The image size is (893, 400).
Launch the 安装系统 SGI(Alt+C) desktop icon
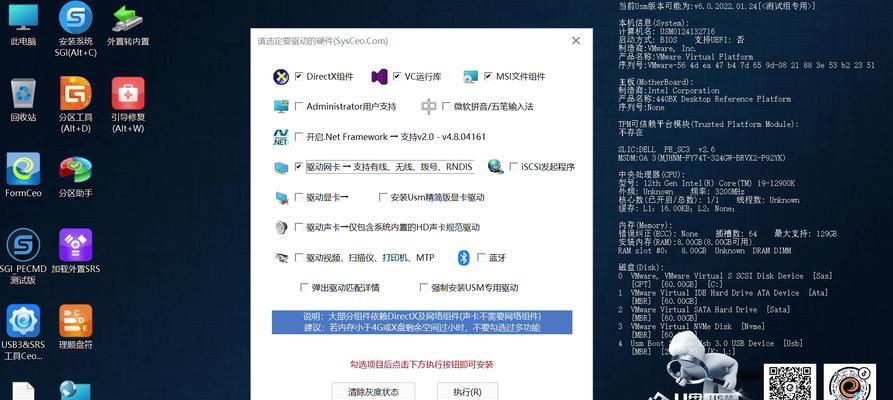point(76,28)
